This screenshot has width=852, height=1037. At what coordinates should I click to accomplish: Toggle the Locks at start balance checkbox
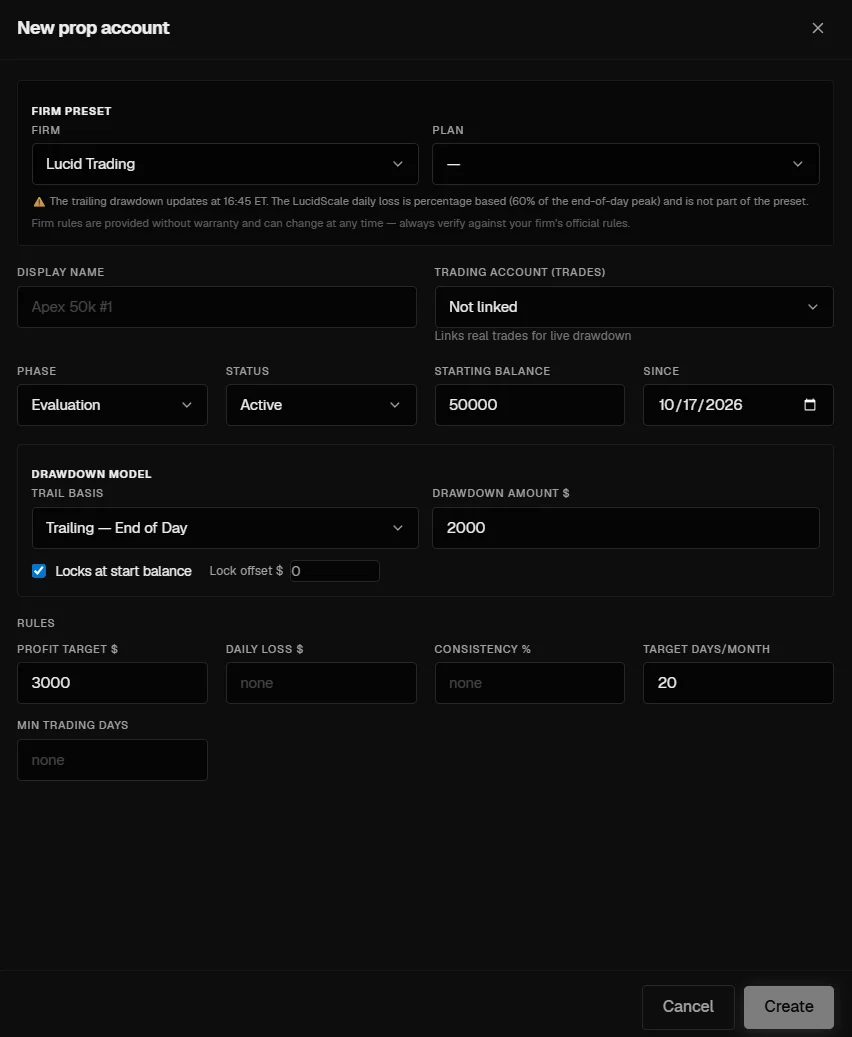pyautogui.click(x=39, y=571)
